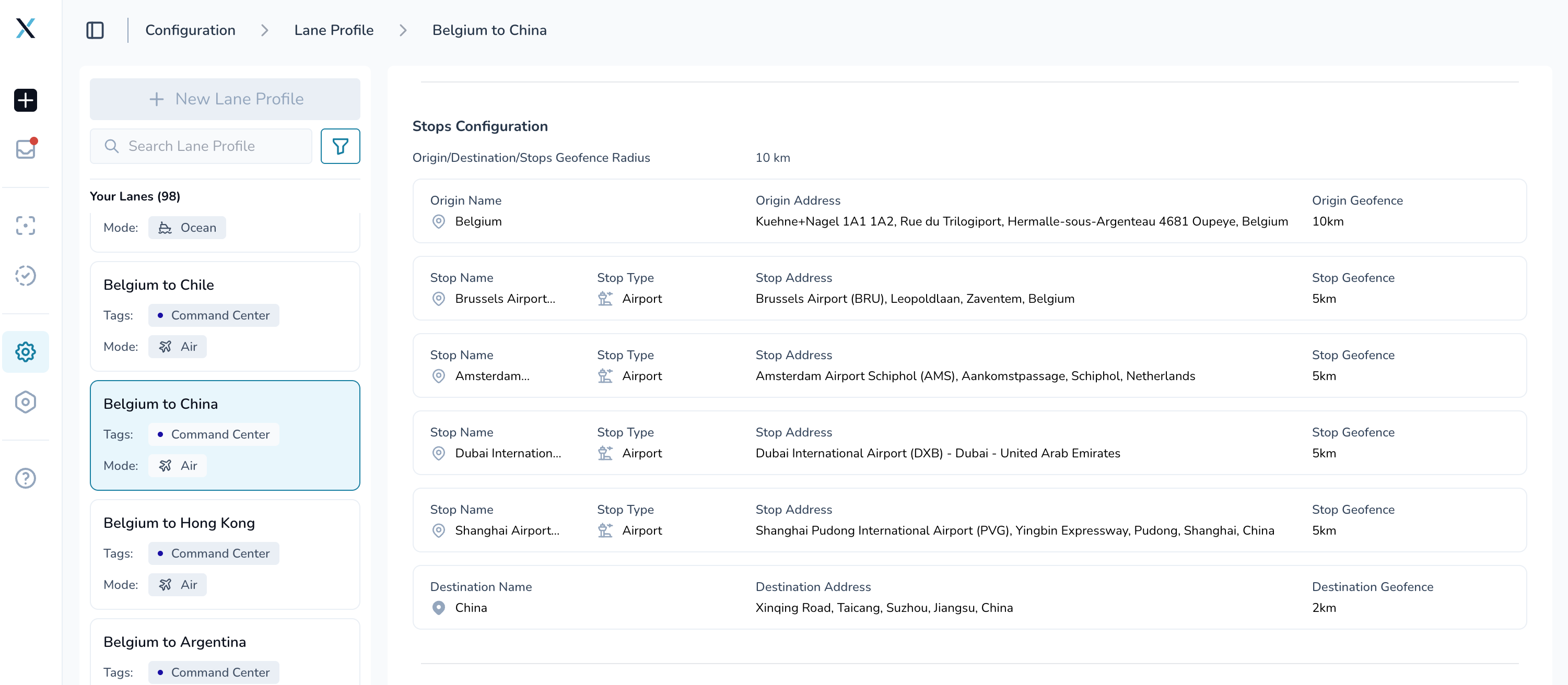Click the Brussels Airport... stop name
The width and height of the screenshot is (1568, 685).
click(x=505, y=299)
